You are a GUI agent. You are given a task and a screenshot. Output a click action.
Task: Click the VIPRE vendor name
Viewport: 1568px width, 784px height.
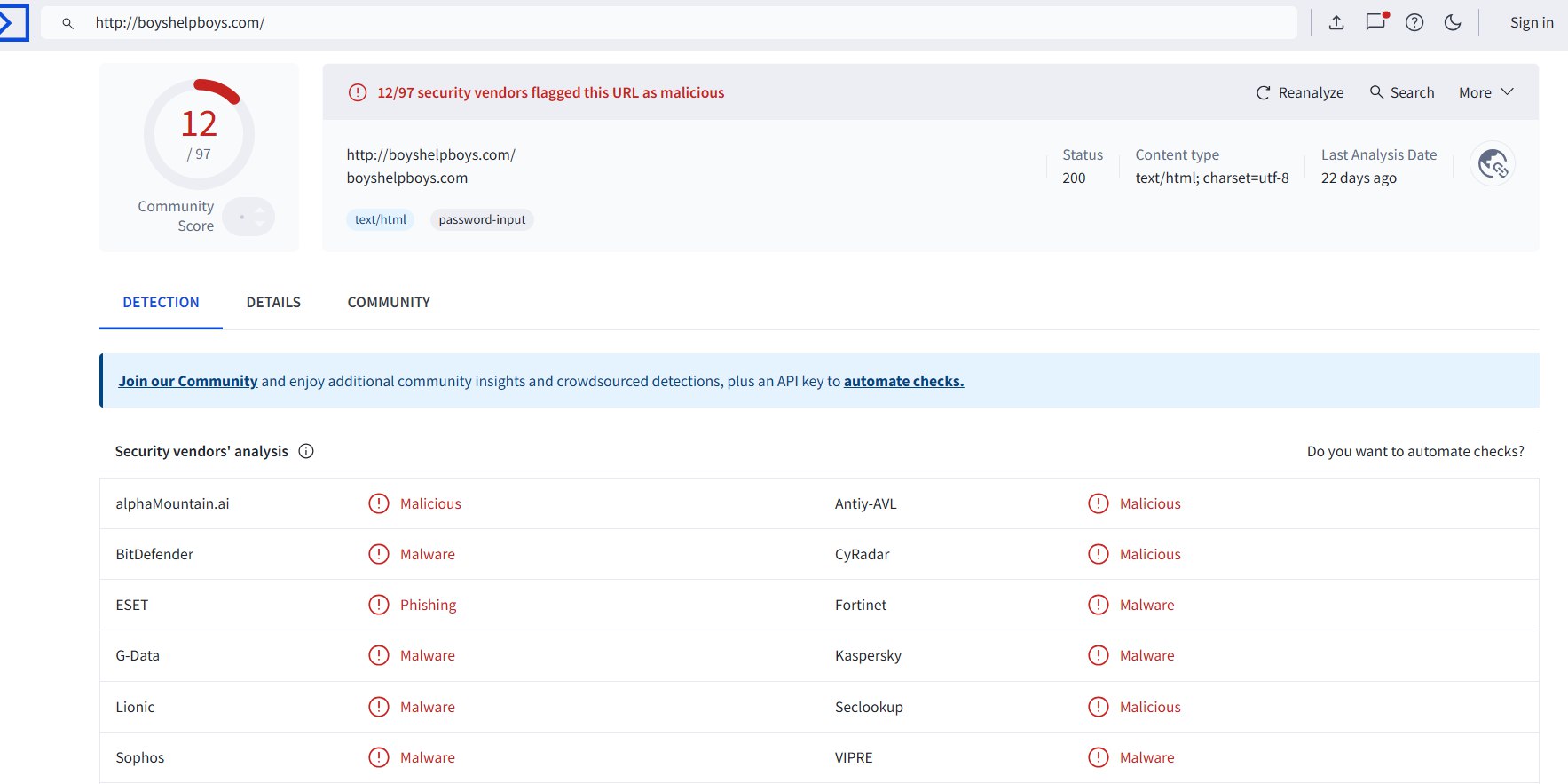854,757
